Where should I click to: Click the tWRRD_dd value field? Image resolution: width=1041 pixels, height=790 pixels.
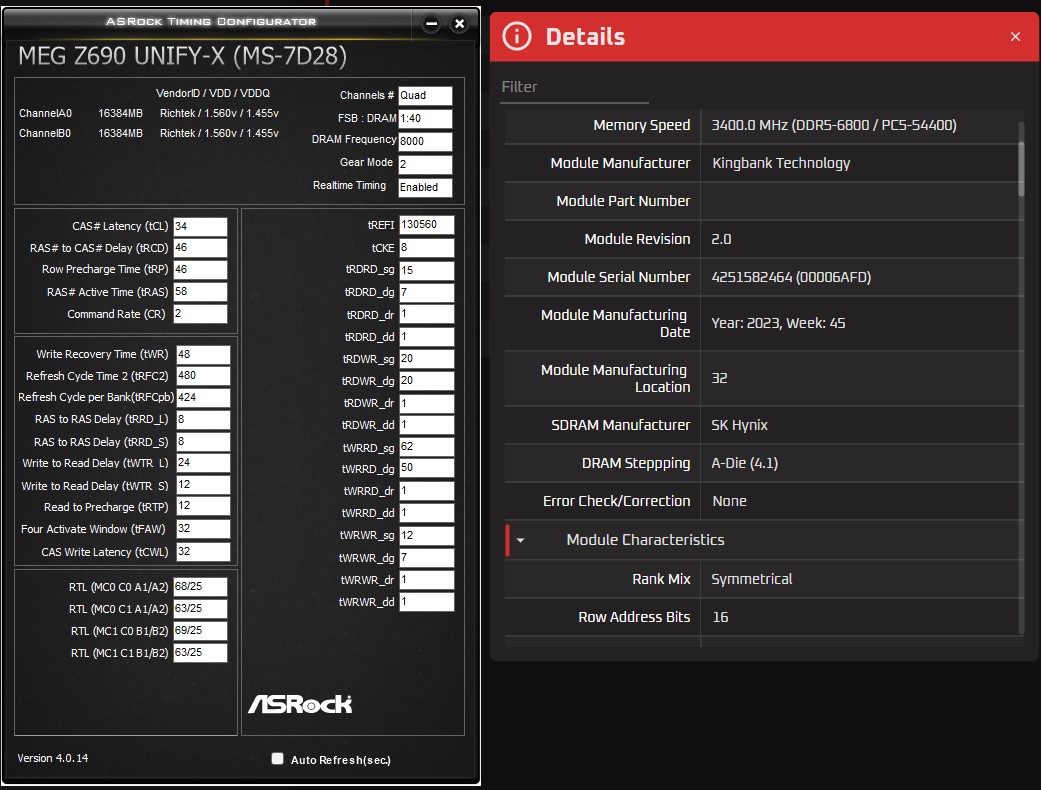[427, 513]
